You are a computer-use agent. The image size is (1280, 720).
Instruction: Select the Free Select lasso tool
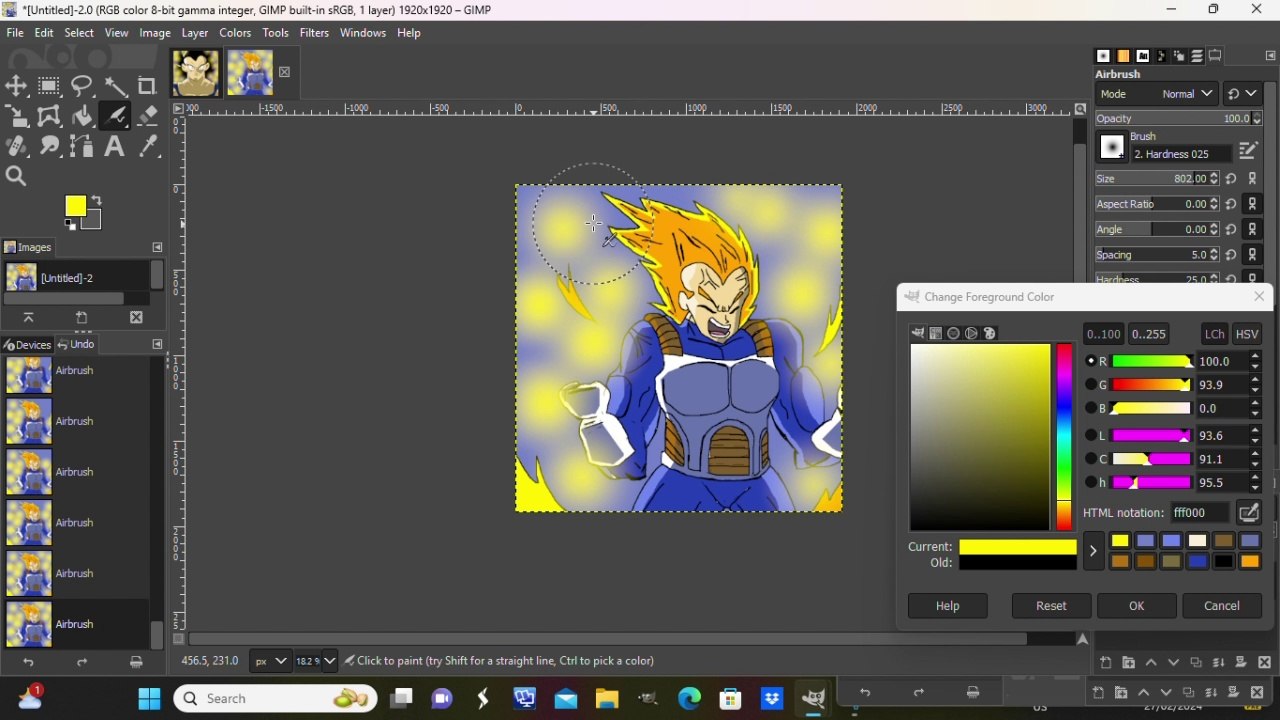click(83, 86)
